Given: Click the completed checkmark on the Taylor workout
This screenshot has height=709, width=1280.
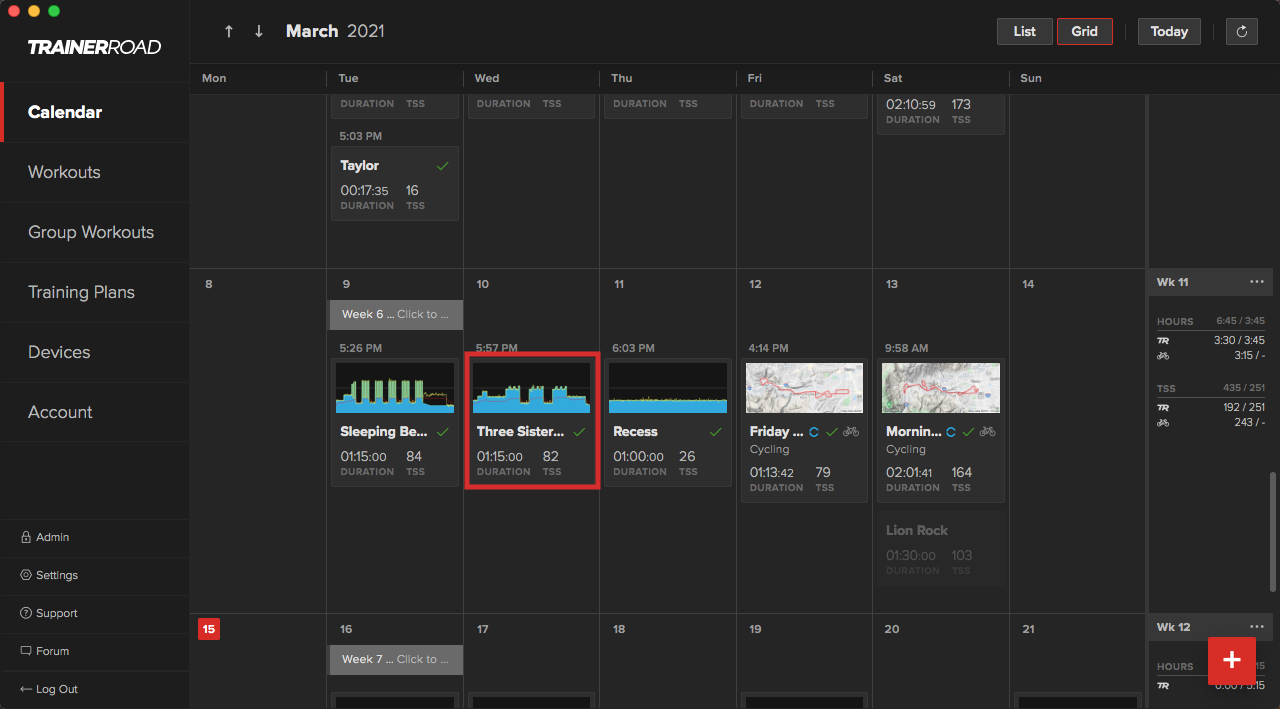Looking at the screenshot, I should (442, 166).
